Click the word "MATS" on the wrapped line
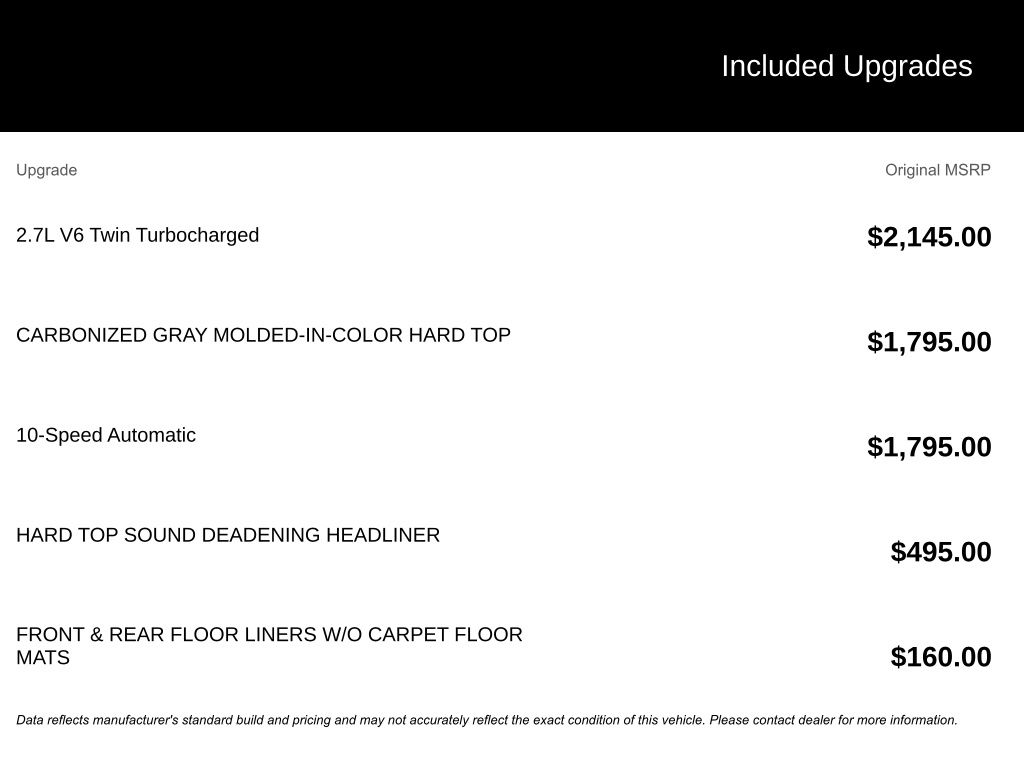The width and height of the screenshot is (1024, 768). coord(43,658)
